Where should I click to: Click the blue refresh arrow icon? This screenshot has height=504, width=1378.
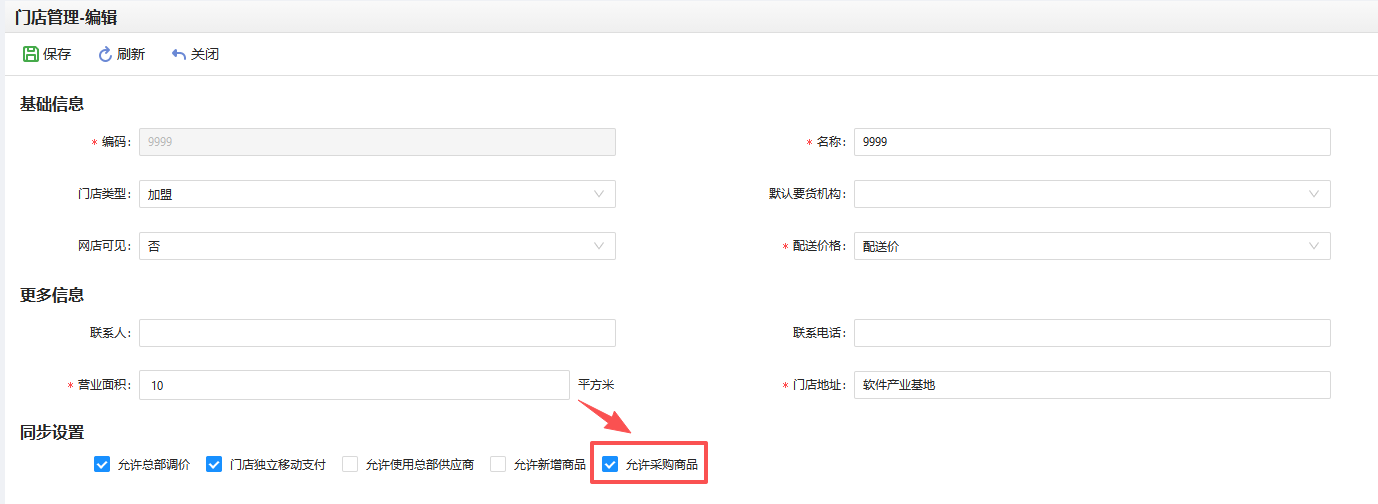tap(105, 54)
